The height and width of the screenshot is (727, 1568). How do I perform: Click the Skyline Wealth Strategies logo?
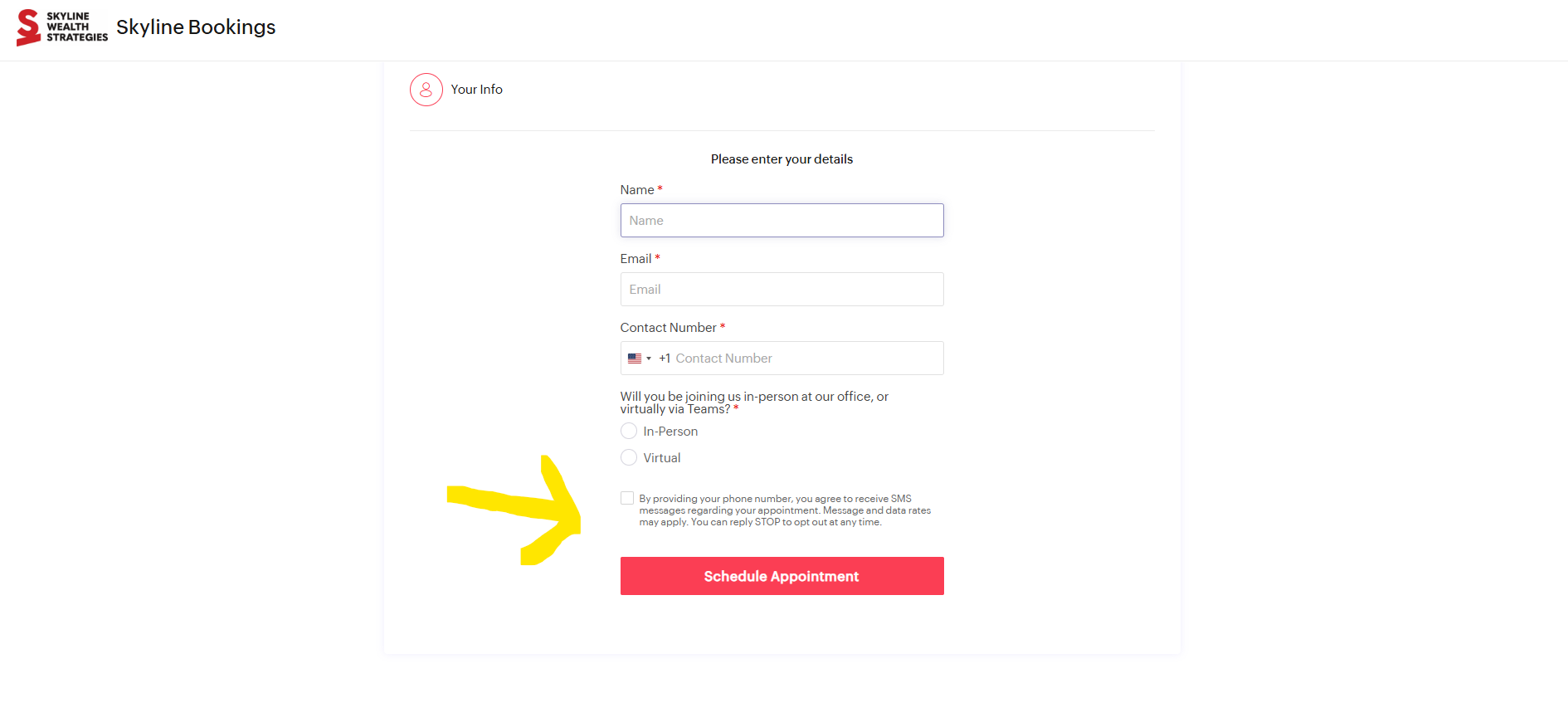click(62, 27)
